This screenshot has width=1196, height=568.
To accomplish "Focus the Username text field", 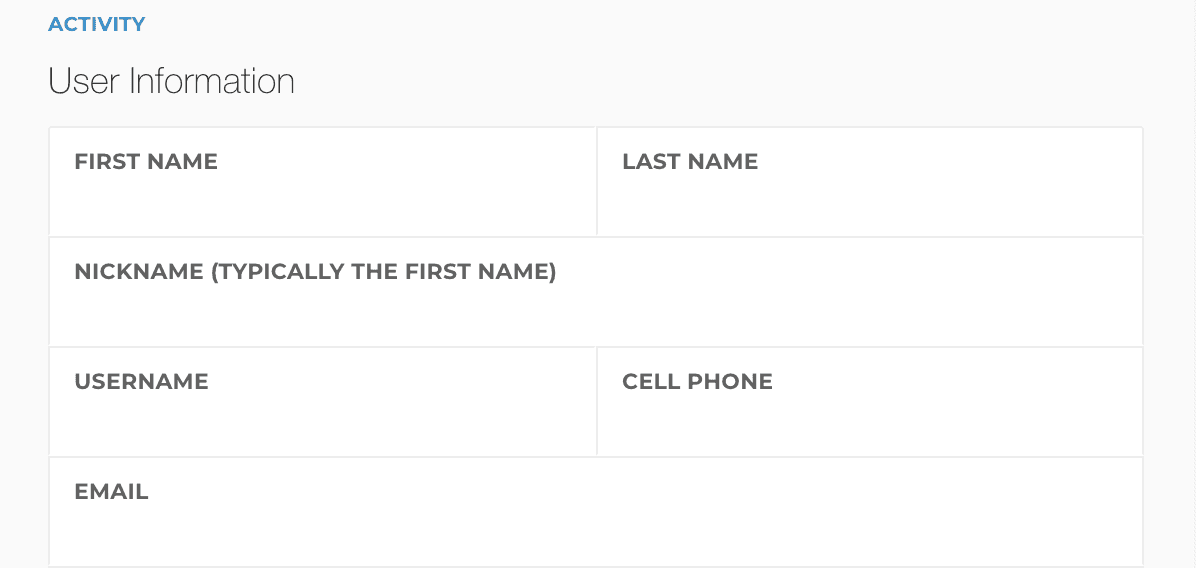I will click(322, 423).
